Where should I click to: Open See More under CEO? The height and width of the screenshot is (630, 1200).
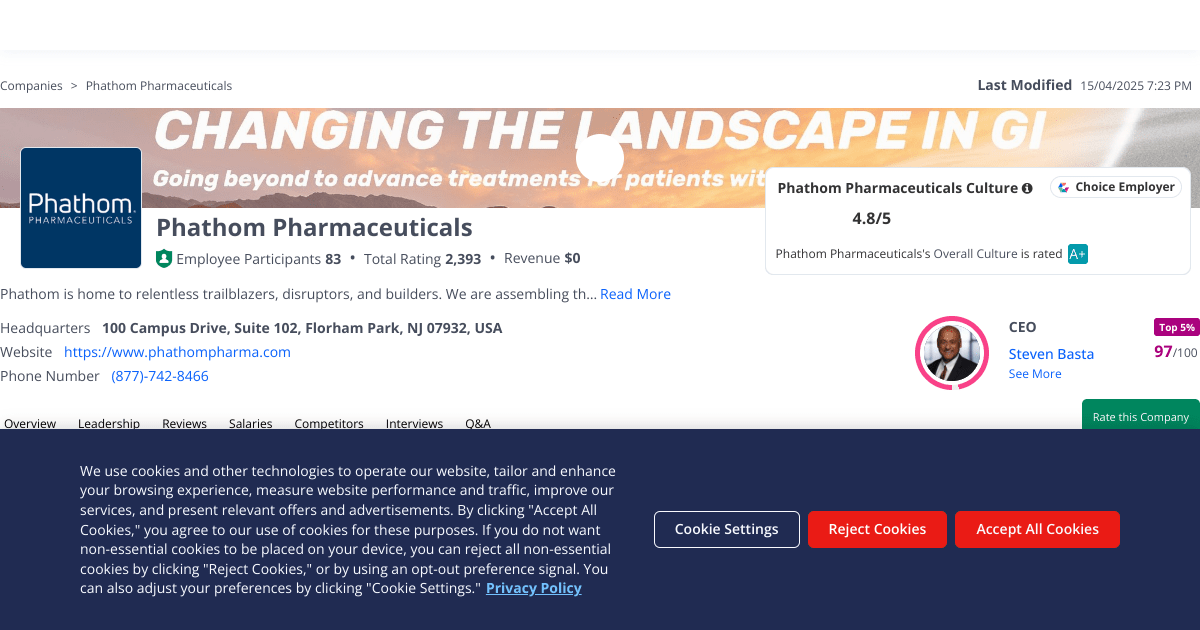[x=1035, y=374]
